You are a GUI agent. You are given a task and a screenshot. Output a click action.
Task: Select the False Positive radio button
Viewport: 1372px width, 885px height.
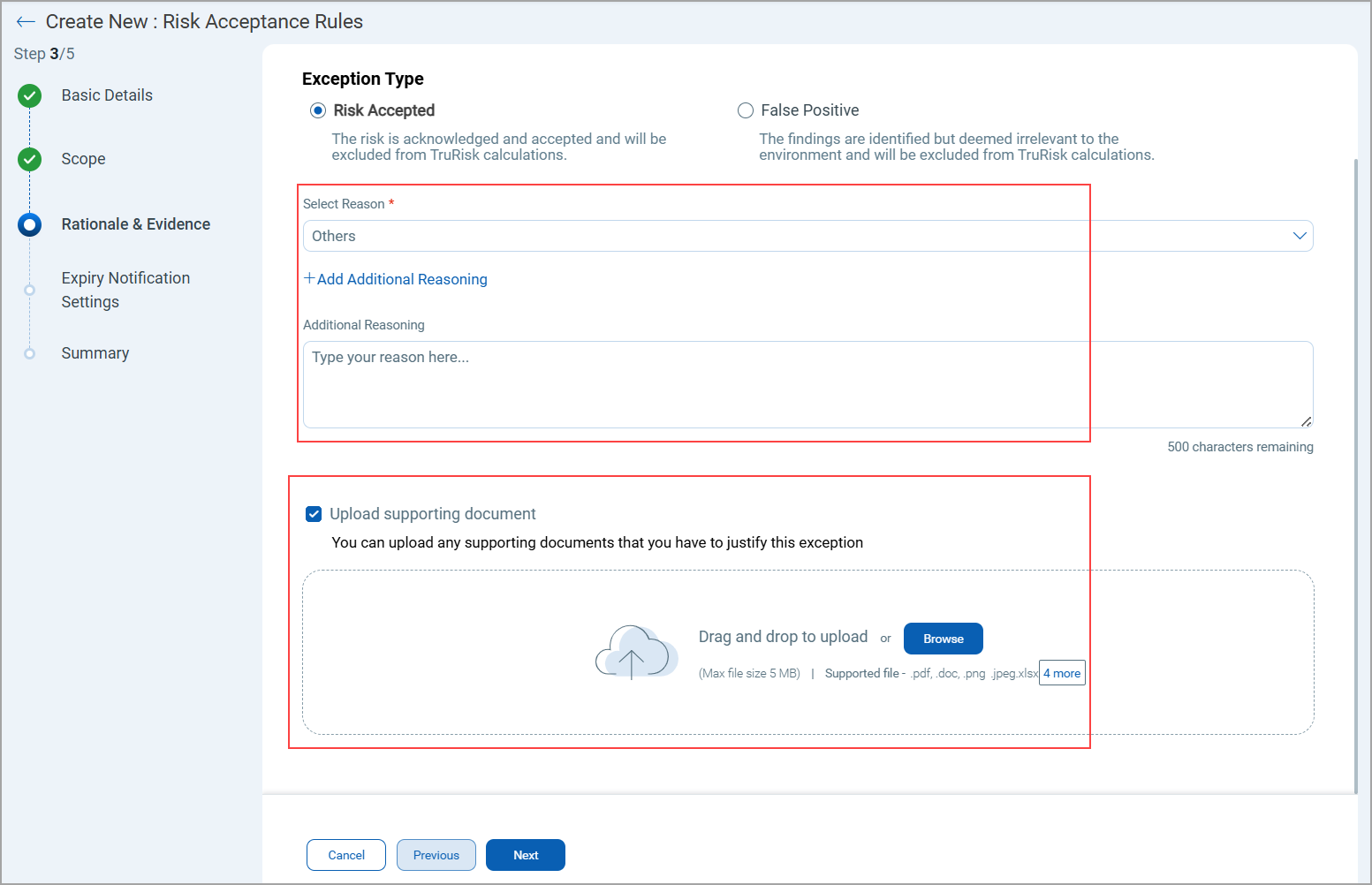click(746, 110)
